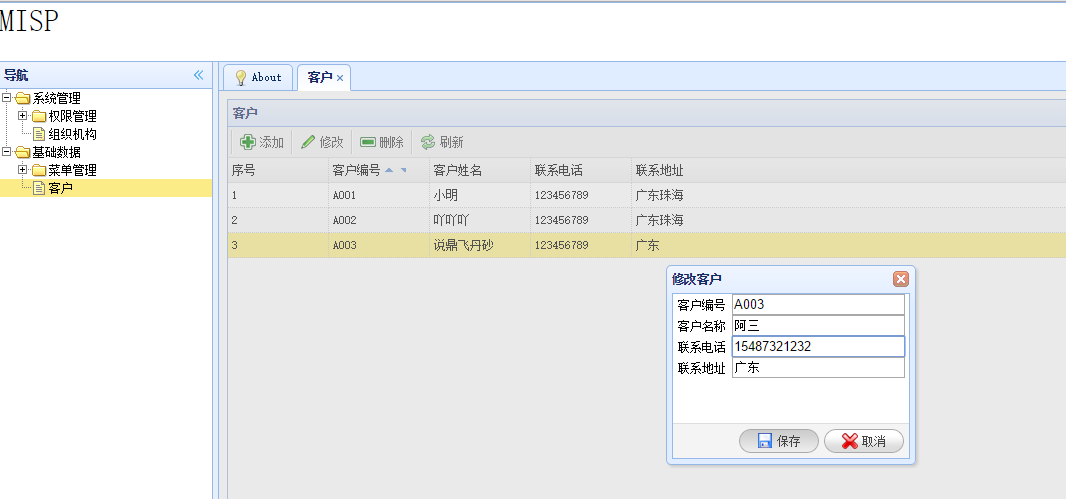Viewport: 1066px width, 499px height.
Task: Click the 菜单管理 folder icon
Action: pyautogui.click(x=39, y=170)
